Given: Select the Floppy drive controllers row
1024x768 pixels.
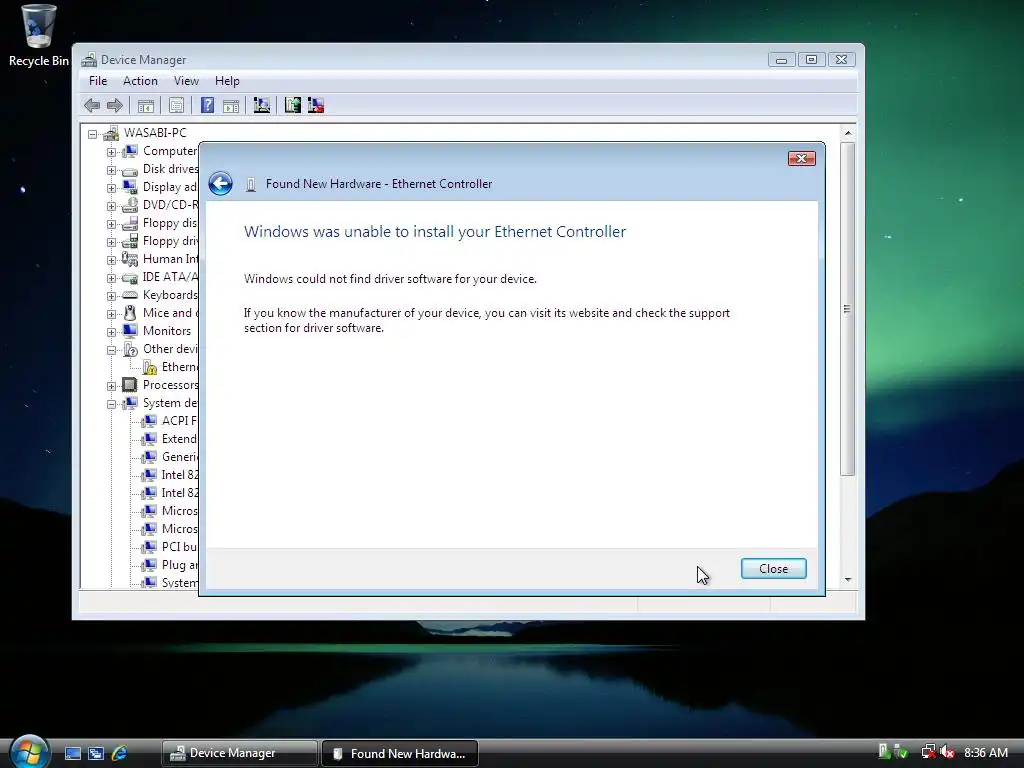Looking at the screenshot, I should [160, 241].
